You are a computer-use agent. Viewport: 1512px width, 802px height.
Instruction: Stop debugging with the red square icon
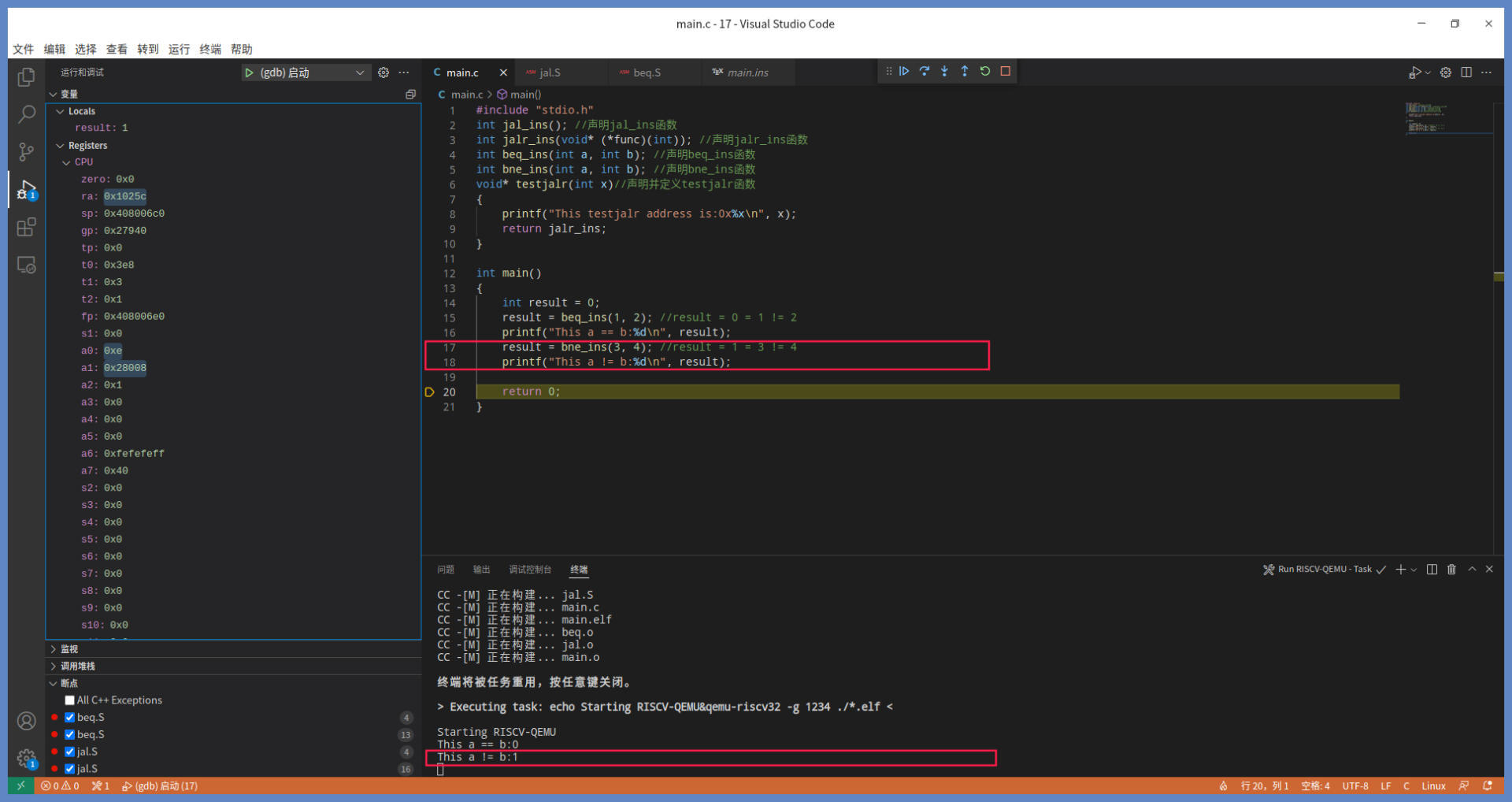[1006, 72]
